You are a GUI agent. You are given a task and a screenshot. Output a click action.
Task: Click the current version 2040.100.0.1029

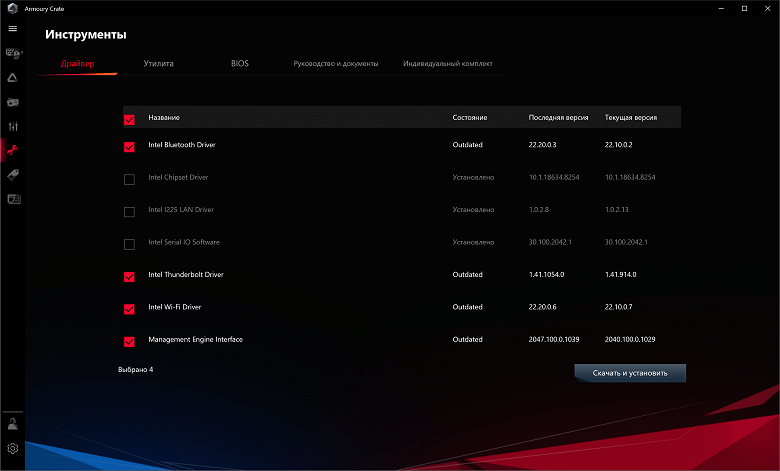point(630,339)
